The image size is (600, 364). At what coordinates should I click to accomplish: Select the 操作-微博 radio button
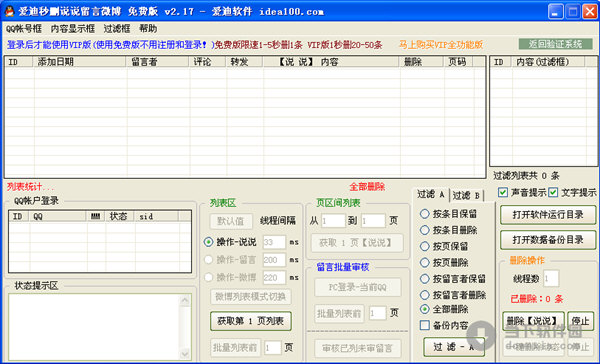point(208,277)
